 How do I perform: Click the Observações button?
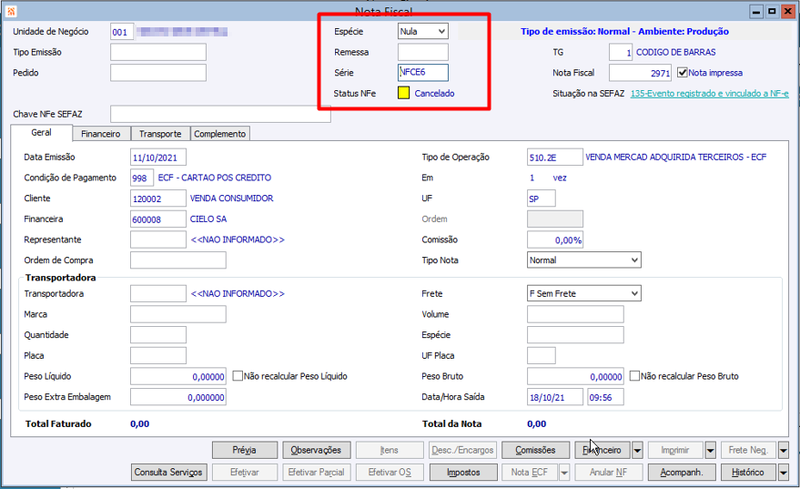(316, 450)
